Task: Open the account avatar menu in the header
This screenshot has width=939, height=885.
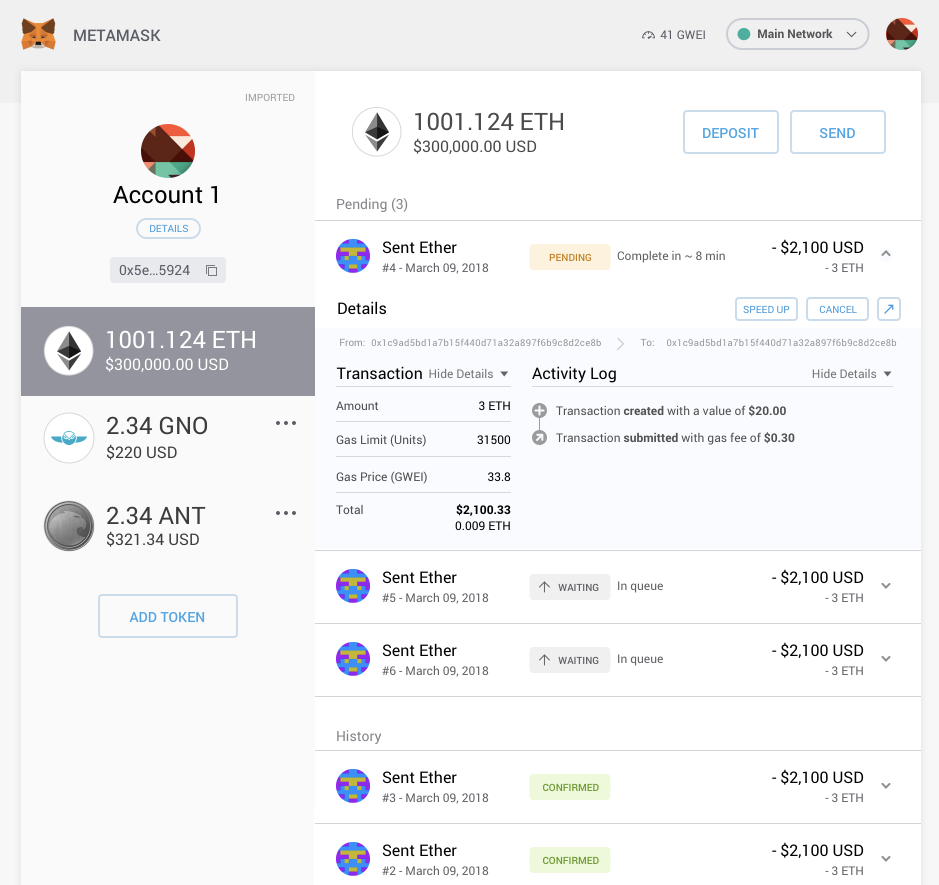Action: coord(901,34)
